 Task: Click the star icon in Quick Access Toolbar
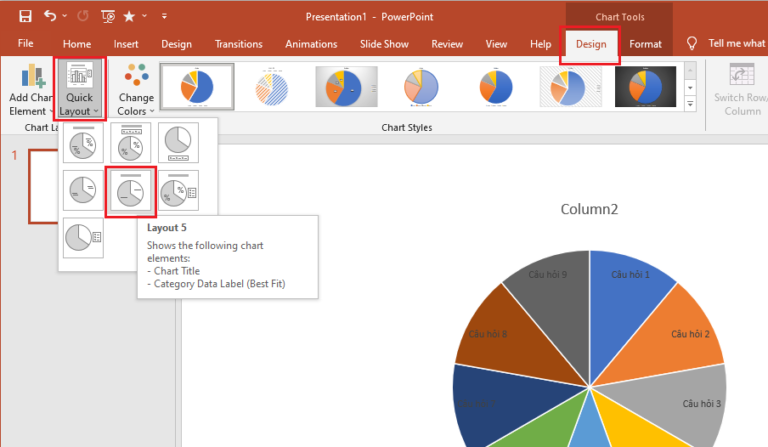tap(129, 17)
